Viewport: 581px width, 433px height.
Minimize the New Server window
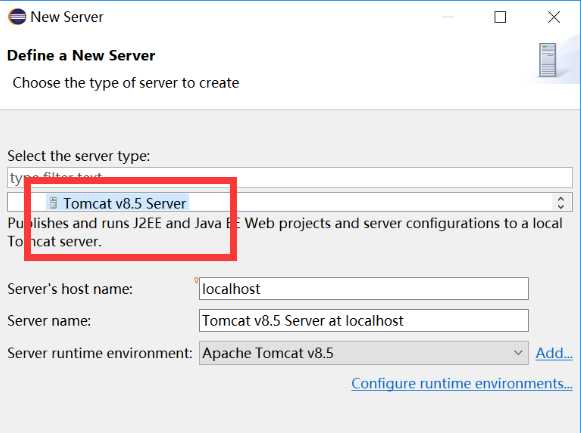448,17
